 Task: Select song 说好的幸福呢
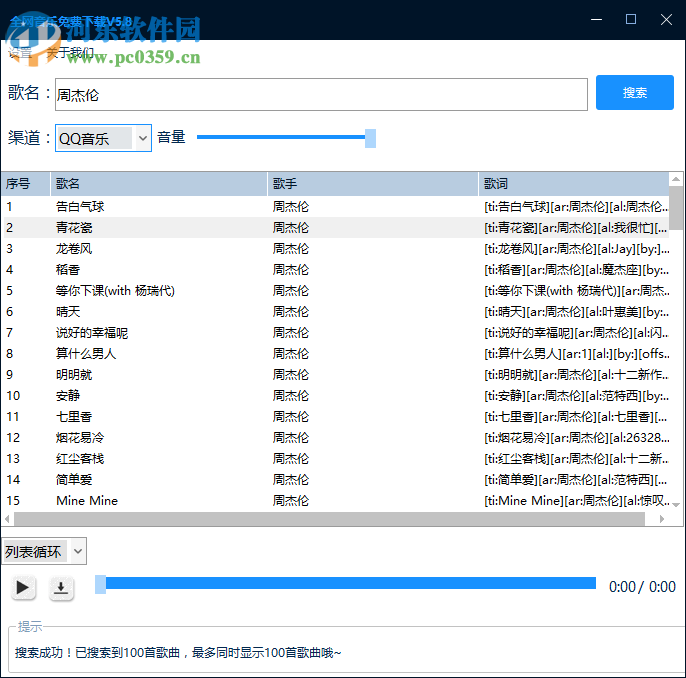(92, 332)
